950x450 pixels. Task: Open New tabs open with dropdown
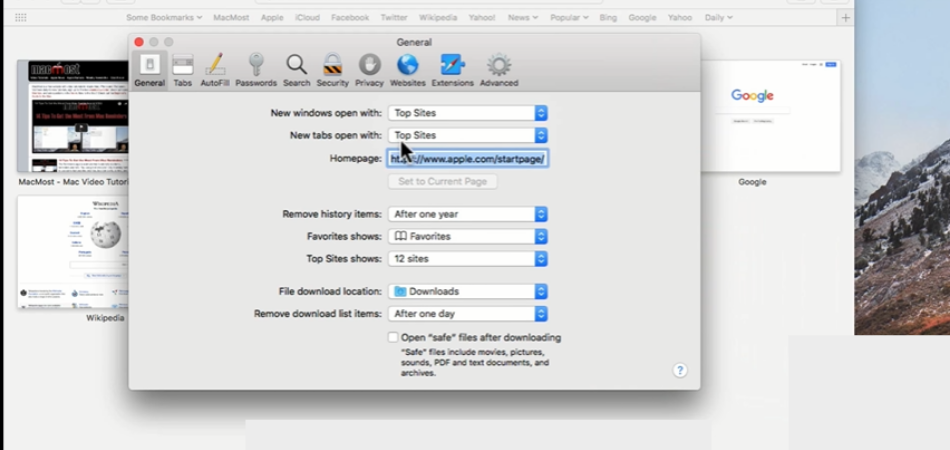click(x=468, y=135)
